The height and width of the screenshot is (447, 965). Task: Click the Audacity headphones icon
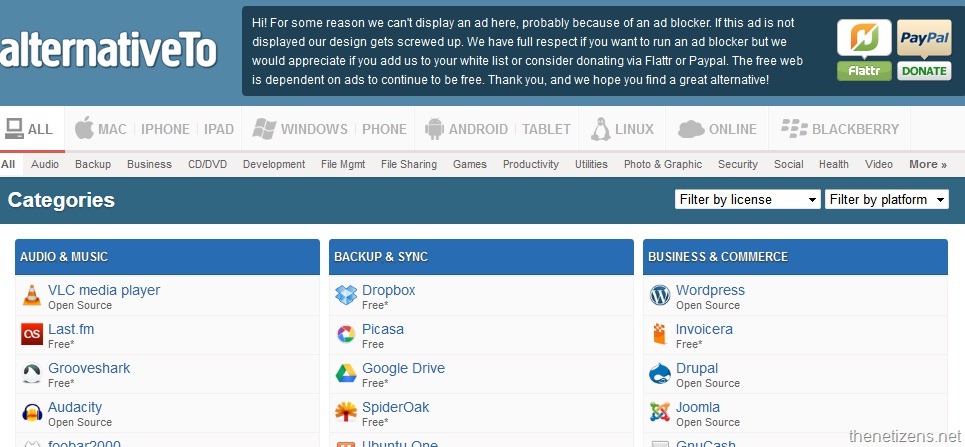[32, 412]
